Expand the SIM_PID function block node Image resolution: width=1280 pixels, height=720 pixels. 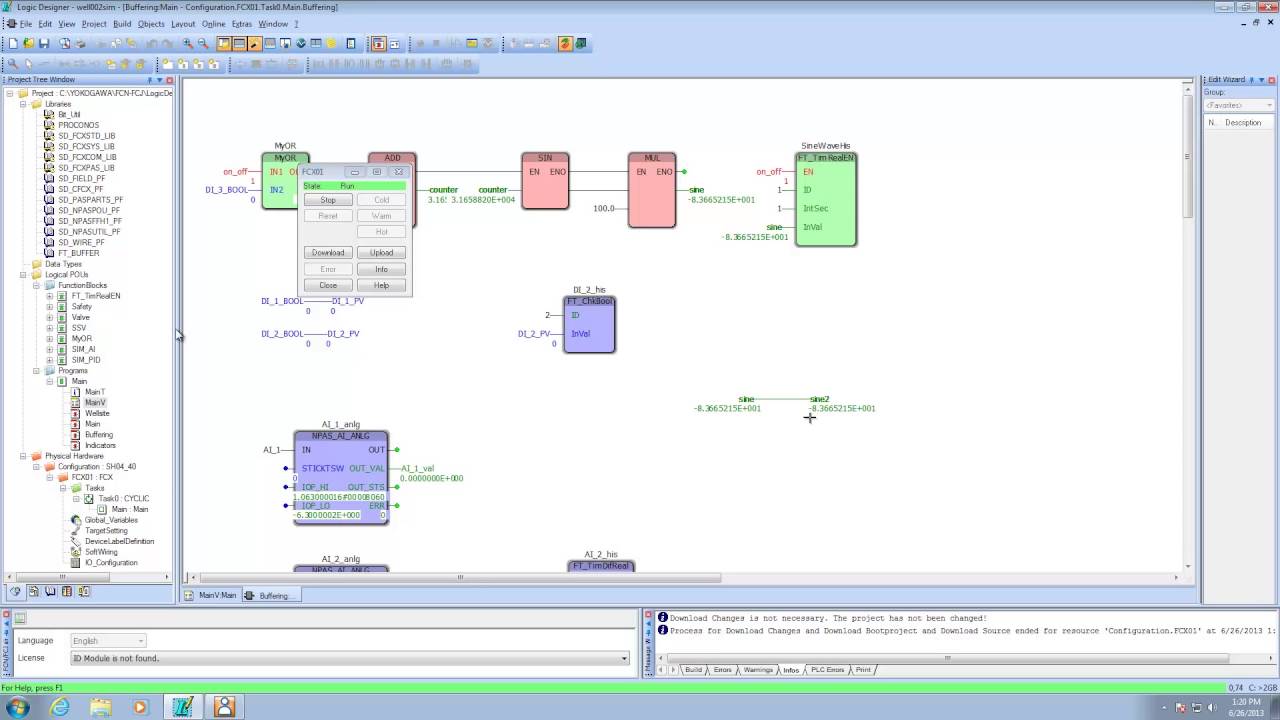click(49, 360)
